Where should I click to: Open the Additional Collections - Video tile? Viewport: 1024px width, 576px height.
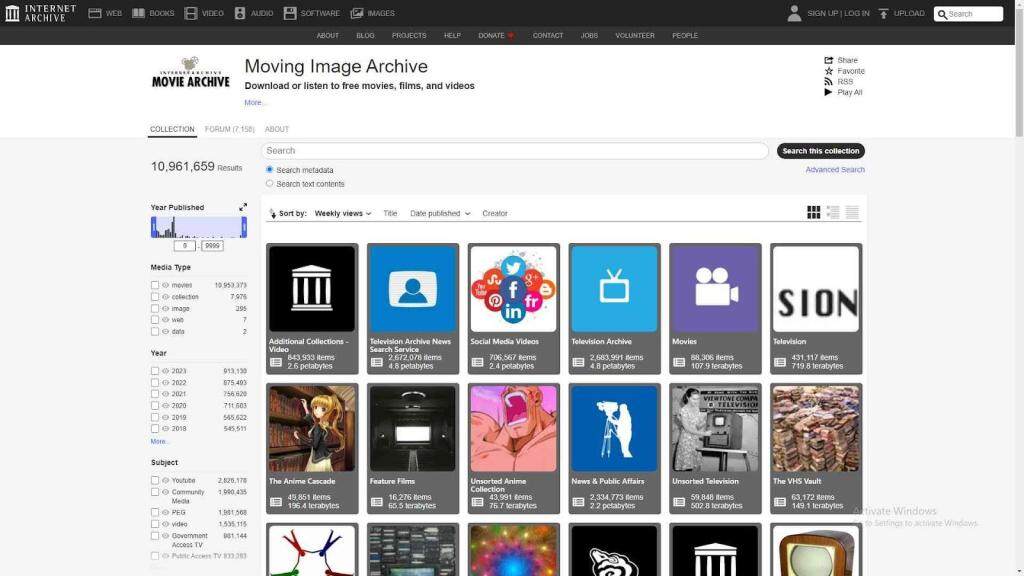click(x=312, y=309)
